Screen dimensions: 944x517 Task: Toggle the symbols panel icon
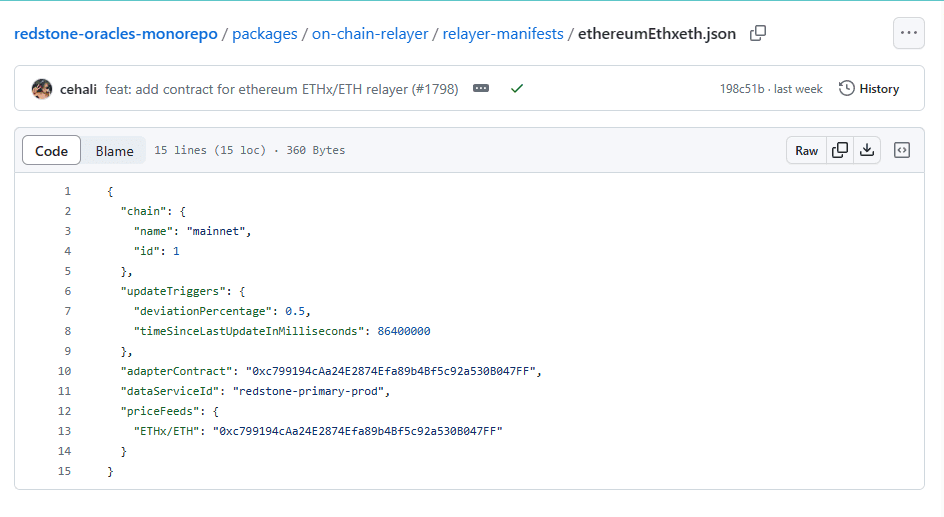902,151
